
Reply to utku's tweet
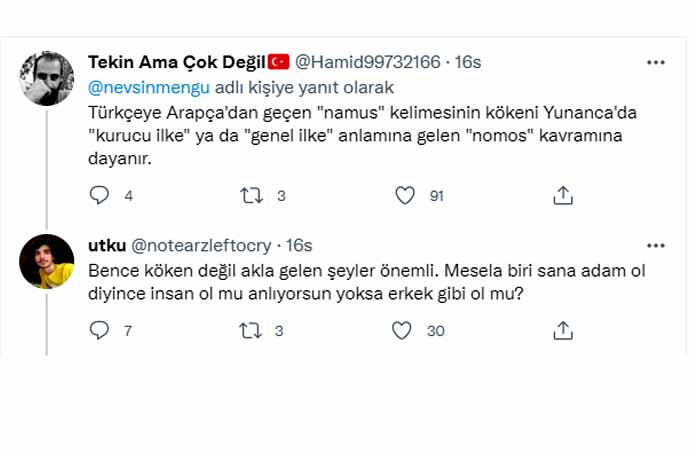tap(99, 330)
